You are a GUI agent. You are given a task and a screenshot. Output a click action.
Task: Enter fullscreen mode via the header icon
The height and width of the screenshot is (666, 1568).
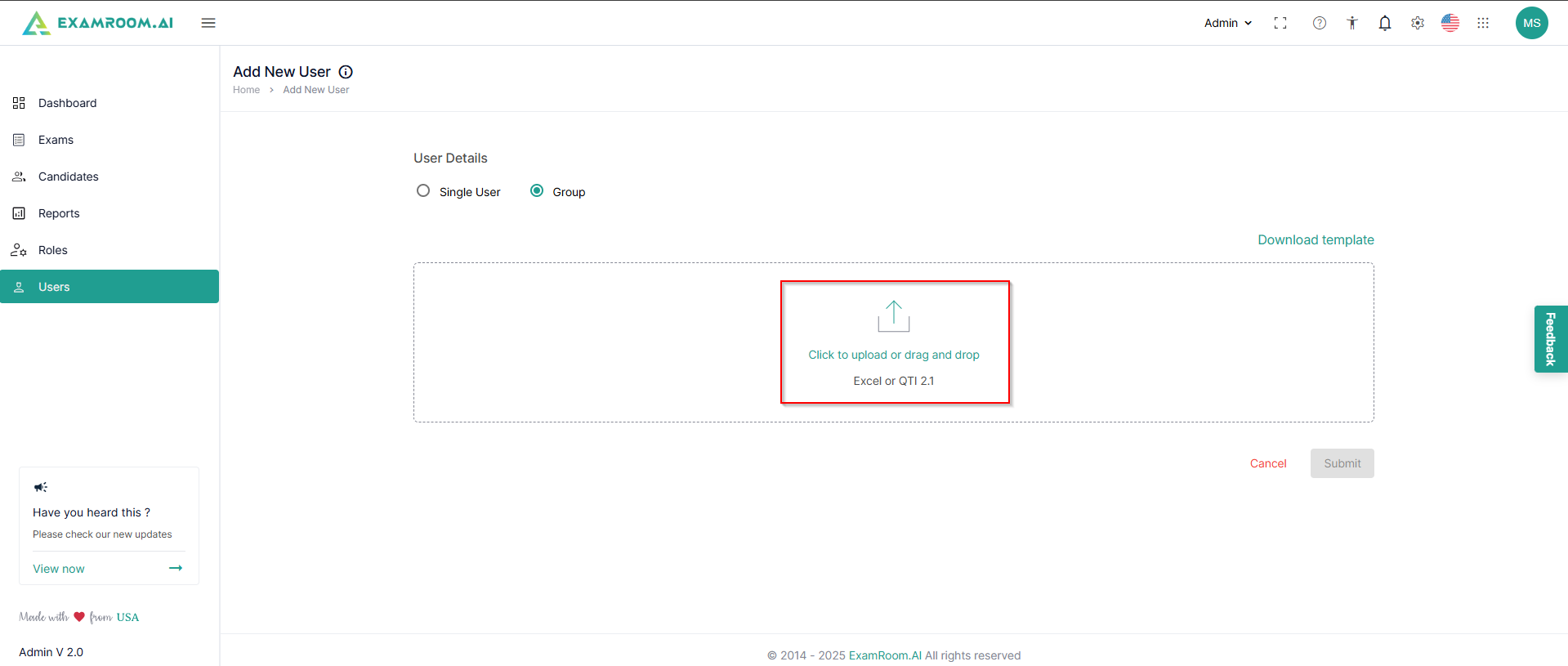1280,23
